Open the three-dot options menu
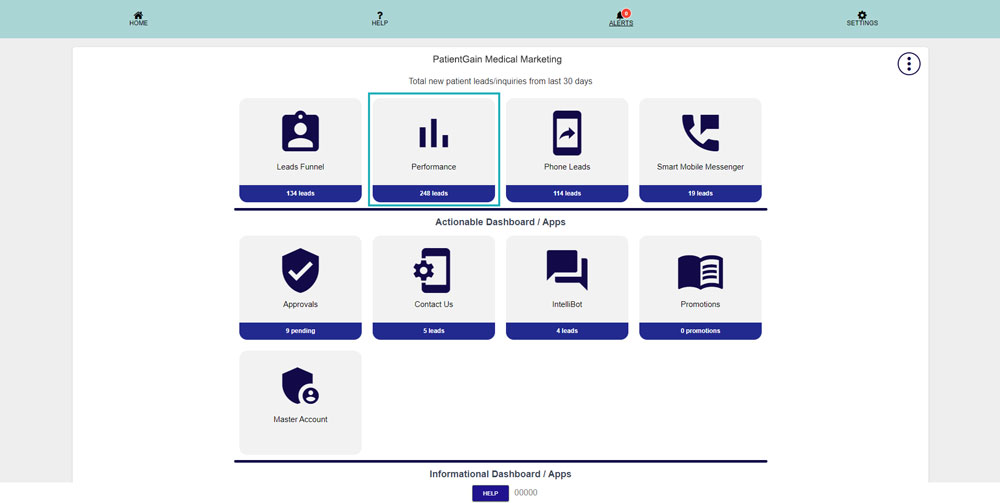Viewport: 1000px width, 503px height. (x=909, y=64)
